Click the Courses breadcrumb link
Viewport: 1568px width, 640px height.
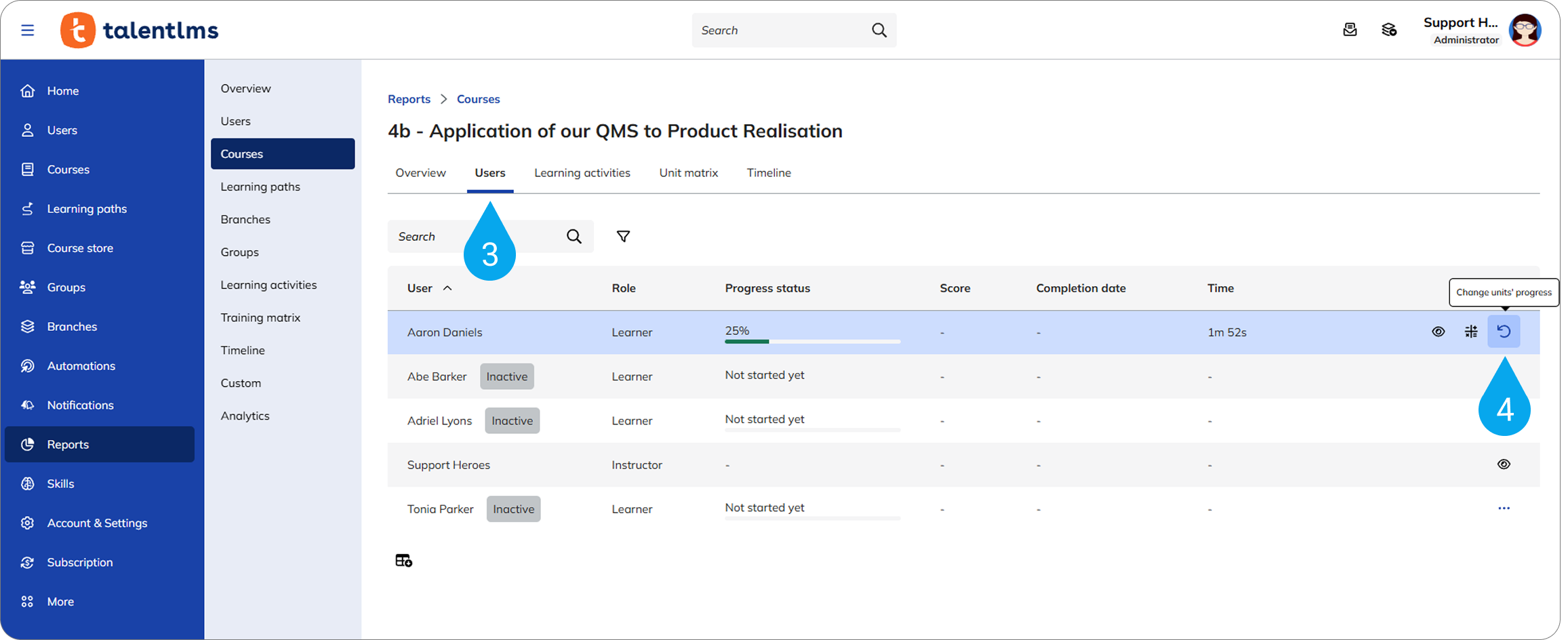point(478,99)
